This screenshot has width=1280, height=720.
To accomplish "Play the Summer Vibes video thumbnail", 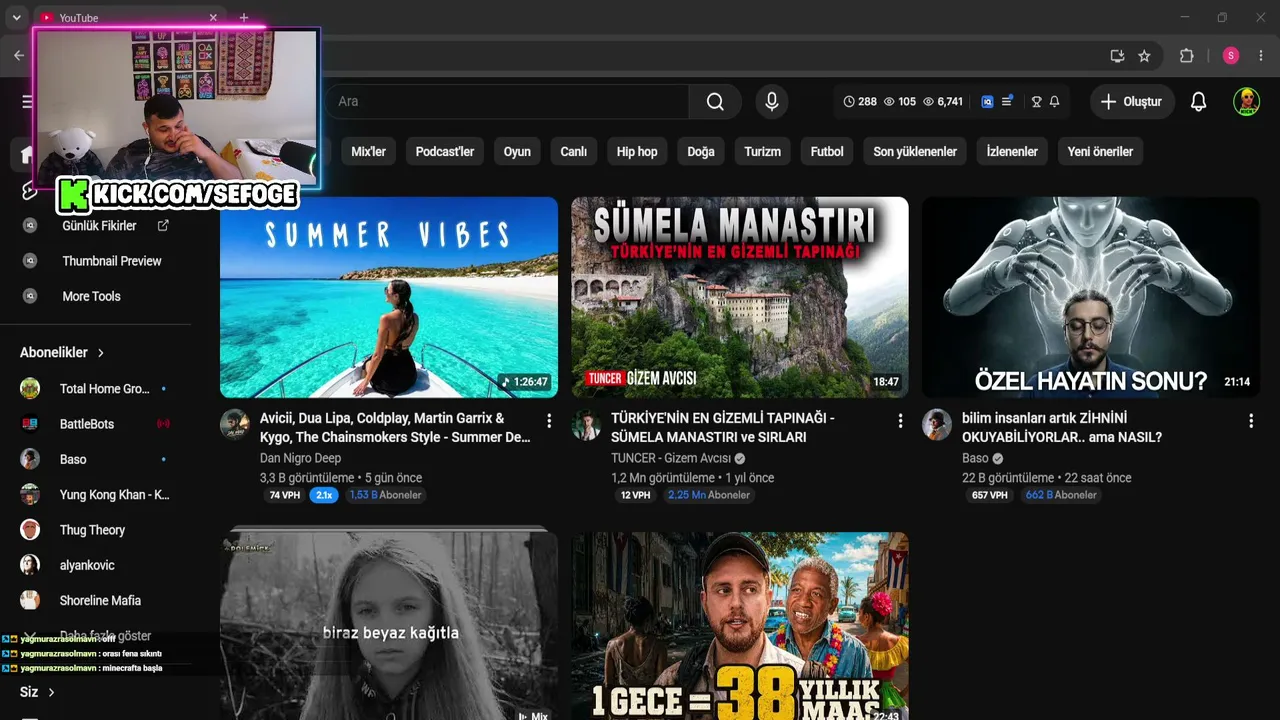I will [x=389, y=298].
